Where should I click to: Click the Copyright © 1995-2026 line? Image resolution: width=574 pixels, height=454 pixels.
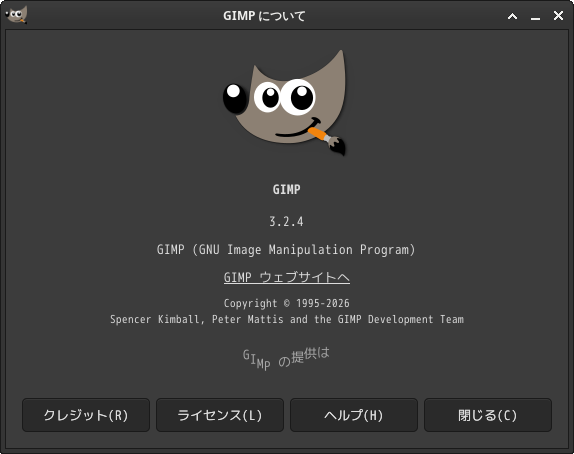coord(287,303)
